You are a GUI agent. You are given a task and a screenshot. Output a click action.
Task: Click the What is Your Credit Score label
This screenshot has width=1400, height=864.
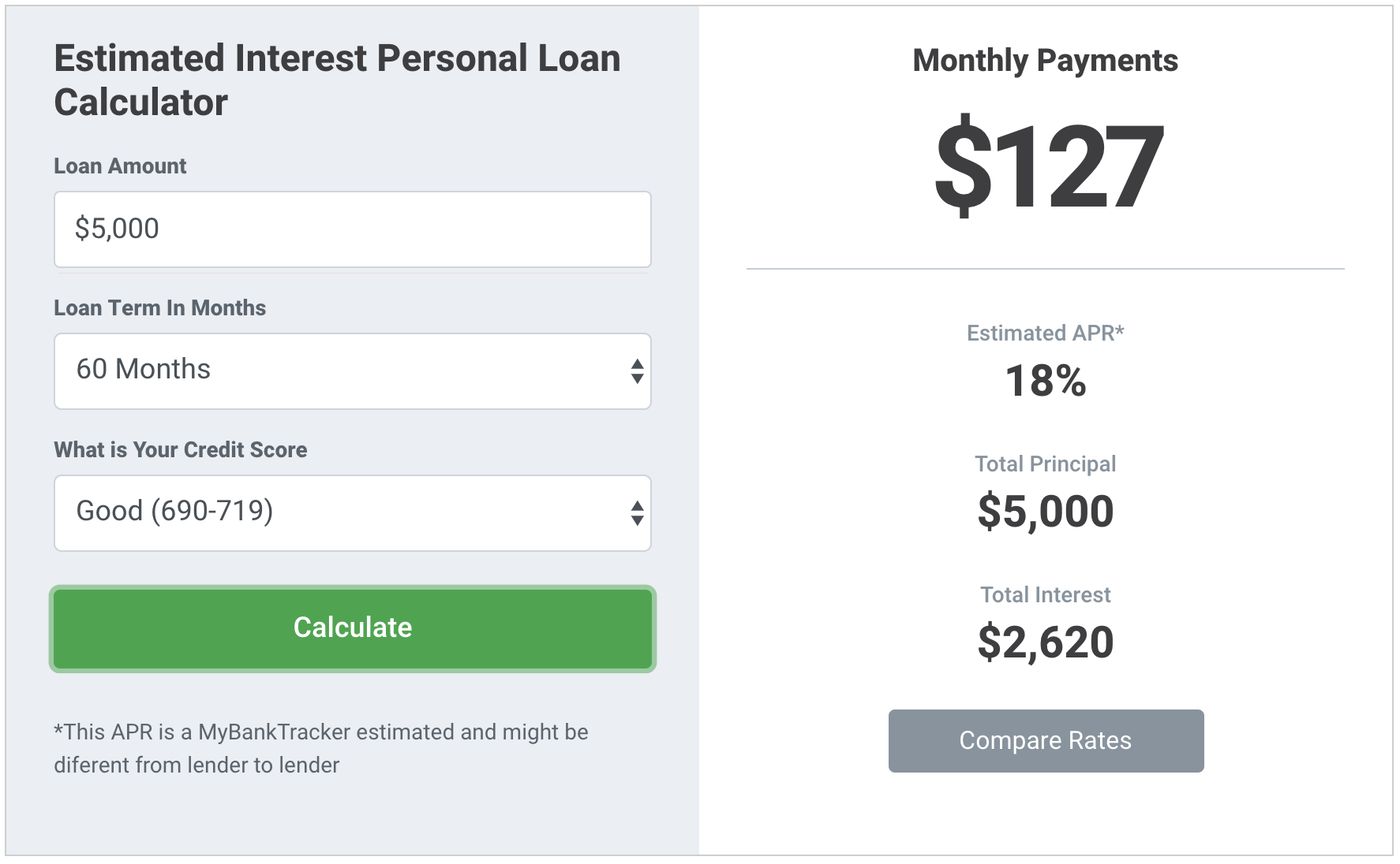(x=181, y=450)
